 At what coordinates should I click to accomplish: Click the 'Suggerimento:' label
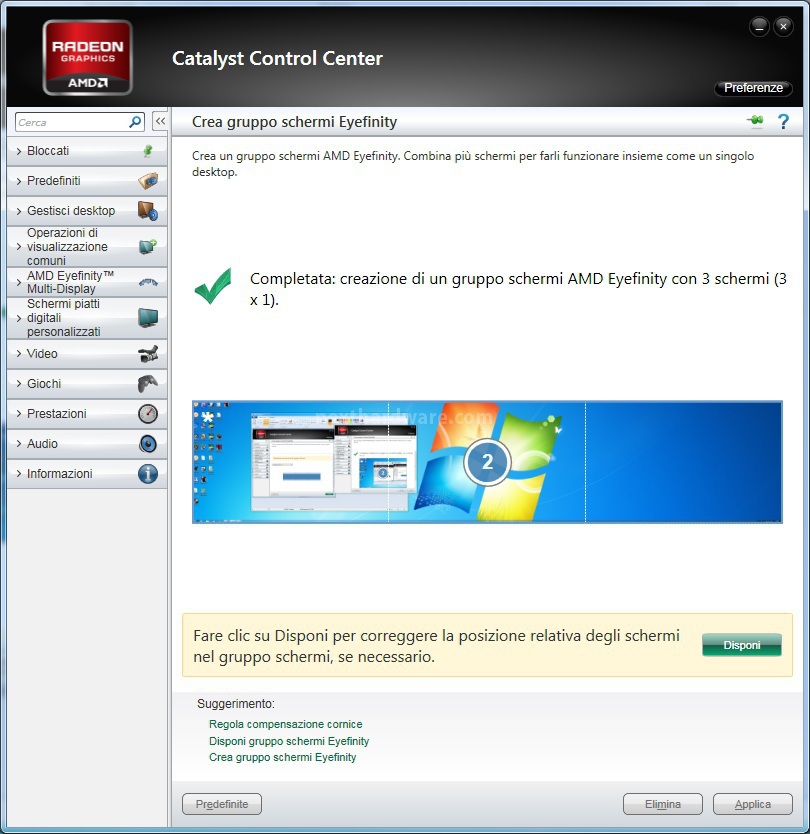tap(236, 704)
